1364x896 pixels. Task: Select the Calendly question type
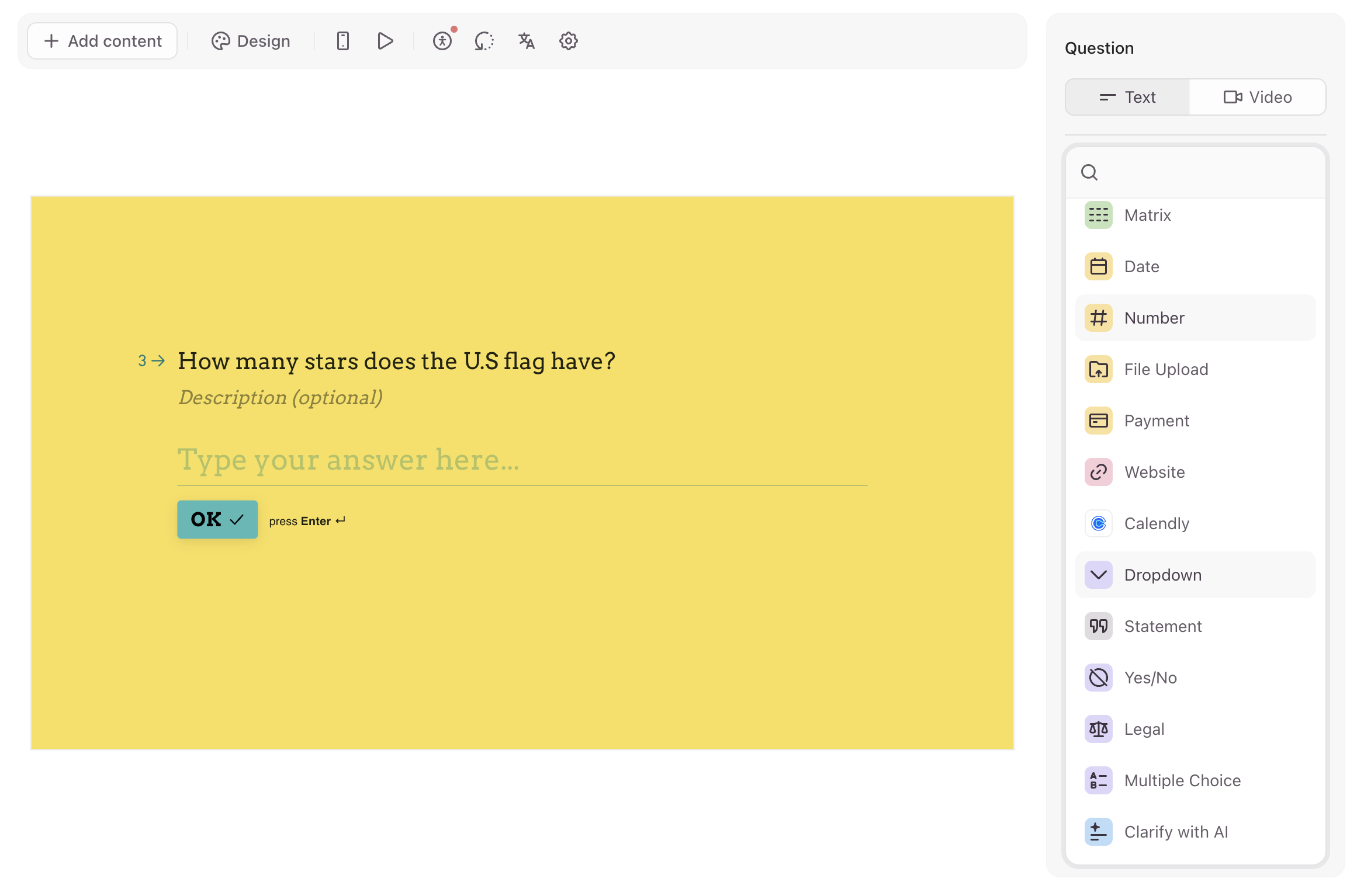[x=1195, y=523]
